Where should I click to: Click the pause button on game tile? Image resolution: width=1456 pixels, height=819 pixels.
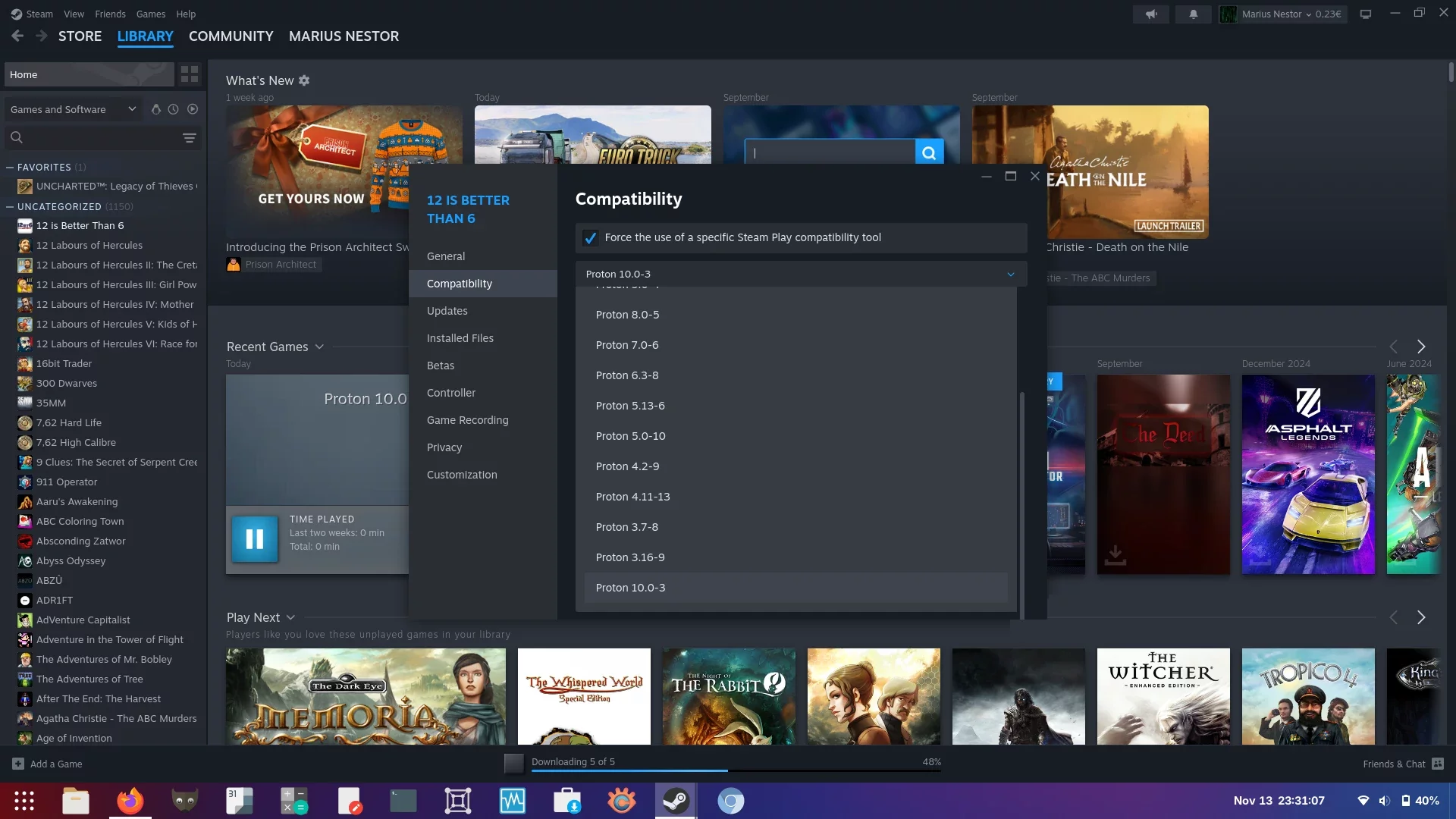click(x=255, y=539)
